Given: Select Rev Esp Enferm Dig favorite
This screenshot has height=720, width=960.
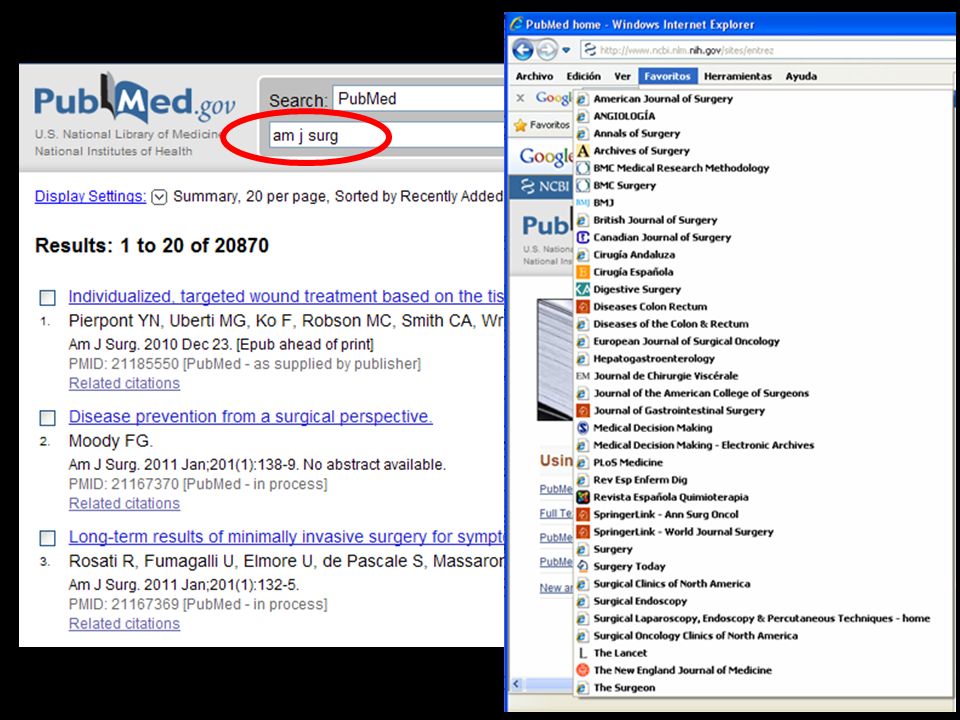Looking at the screenshot, I should pos(640,480).
